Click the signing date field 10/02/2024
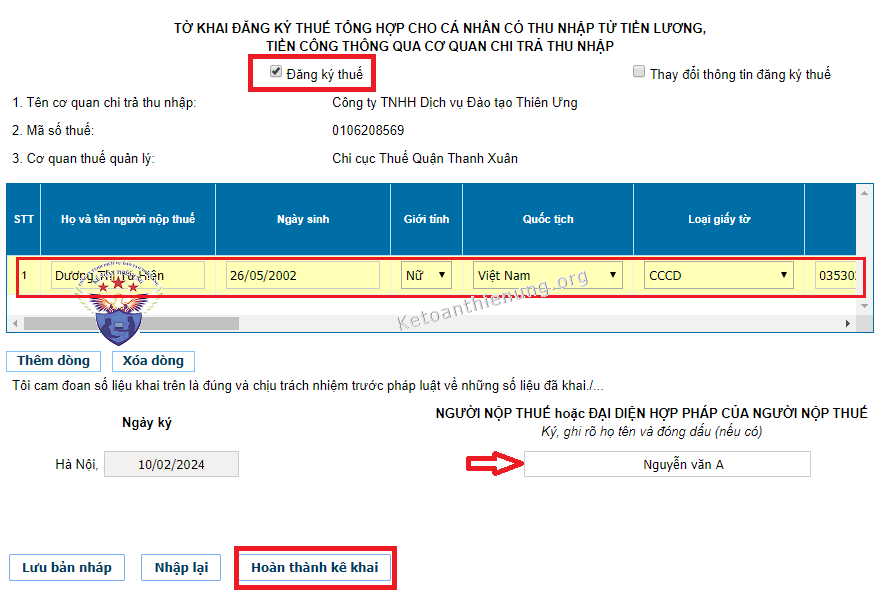 click(171, 464)
